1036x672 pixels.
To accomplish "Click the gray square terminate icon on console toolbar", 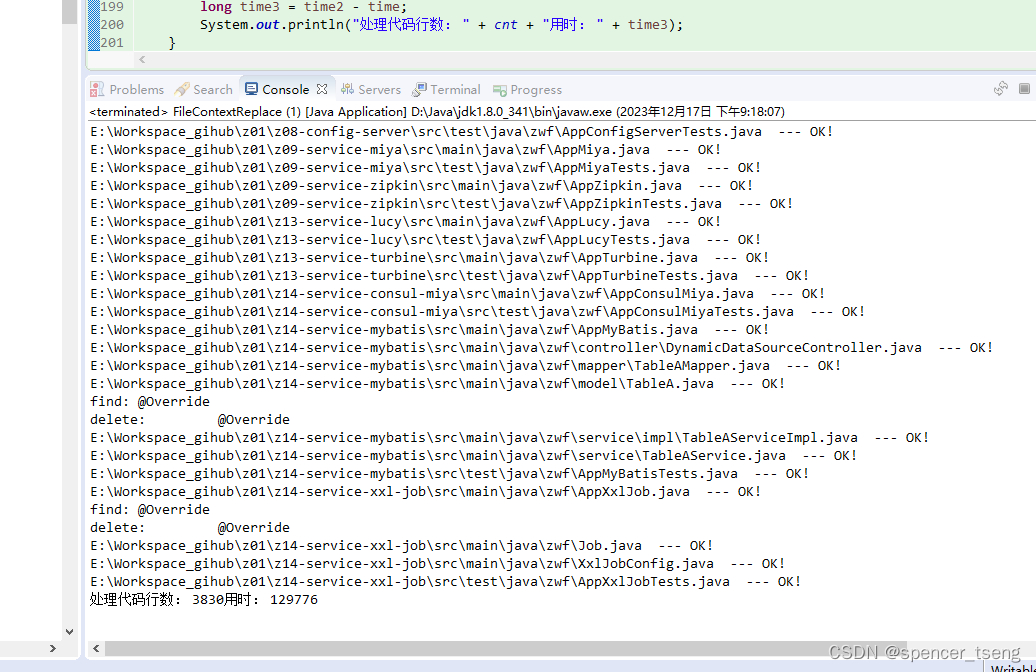I will point(1024,89).
